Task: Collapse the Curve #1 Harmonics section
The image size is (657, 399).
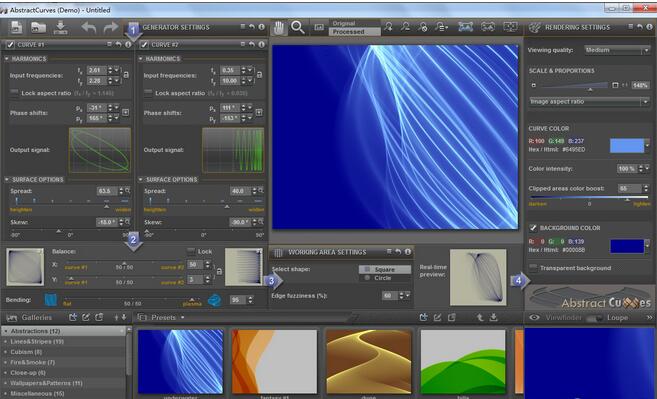Action: tap(7, 59)
